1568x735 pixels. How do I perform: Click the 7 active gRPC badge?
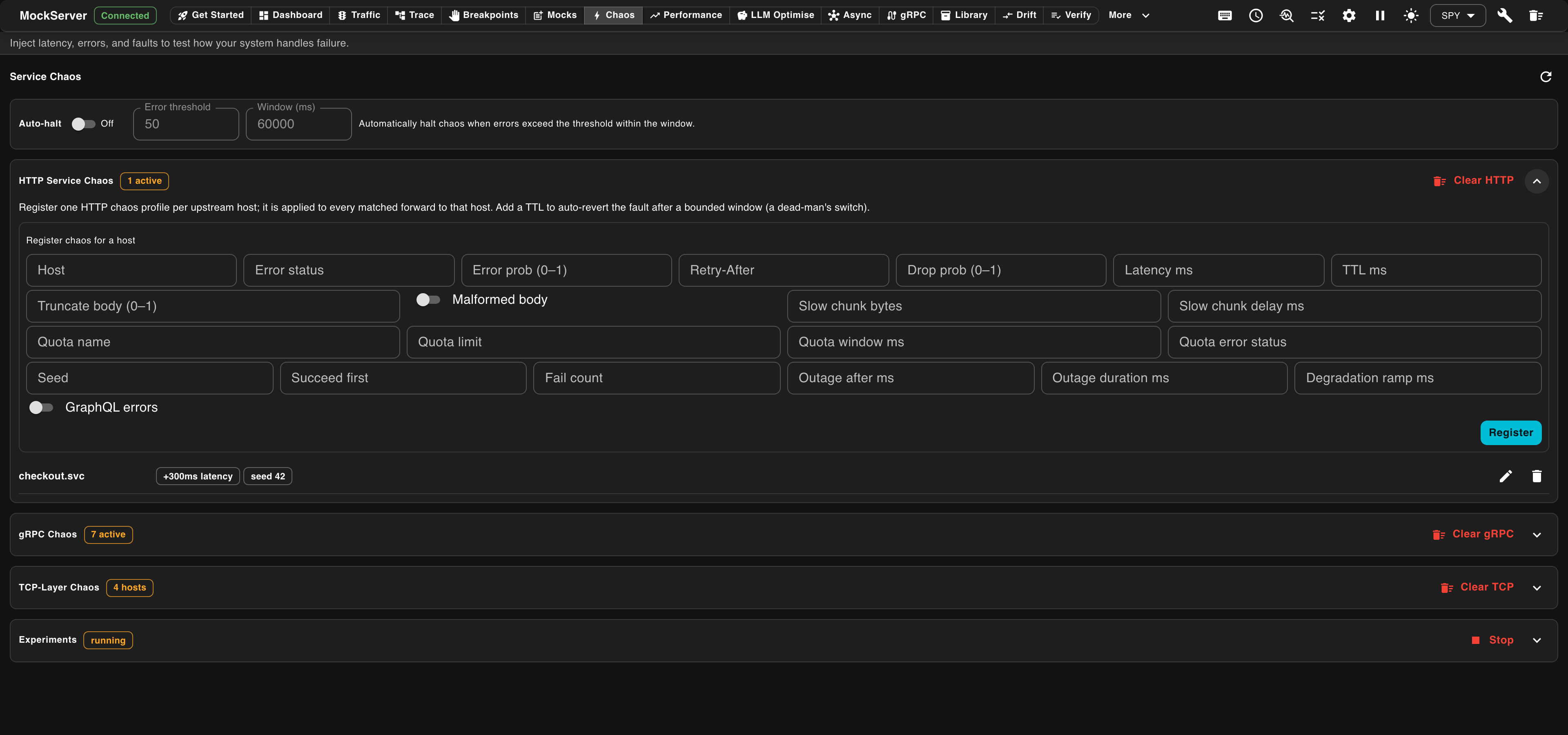point(108,535)
